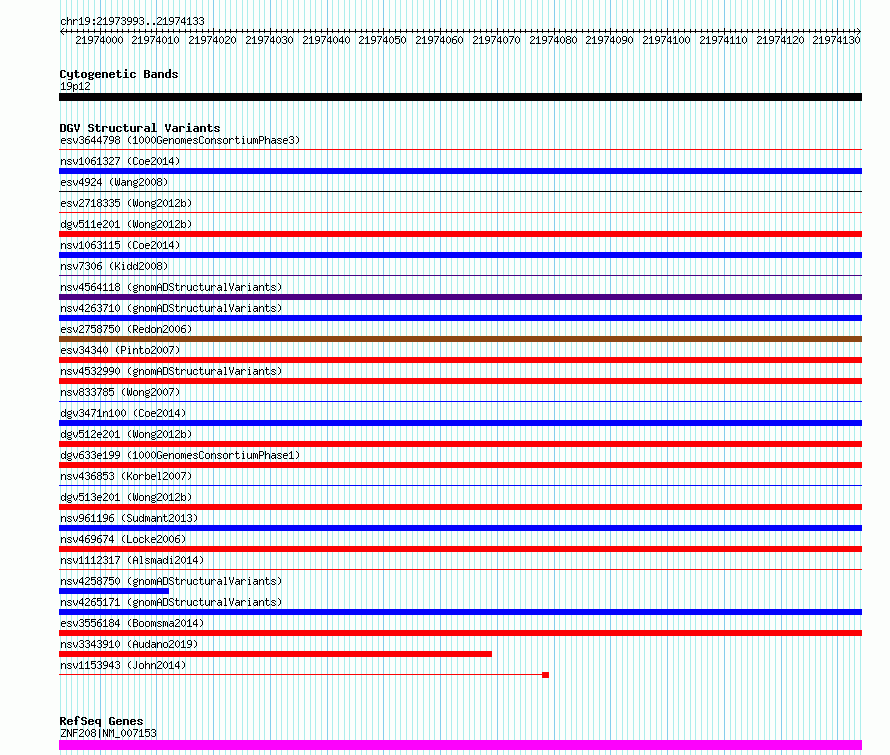Open the Cytogenetic Bands track title

119,74
